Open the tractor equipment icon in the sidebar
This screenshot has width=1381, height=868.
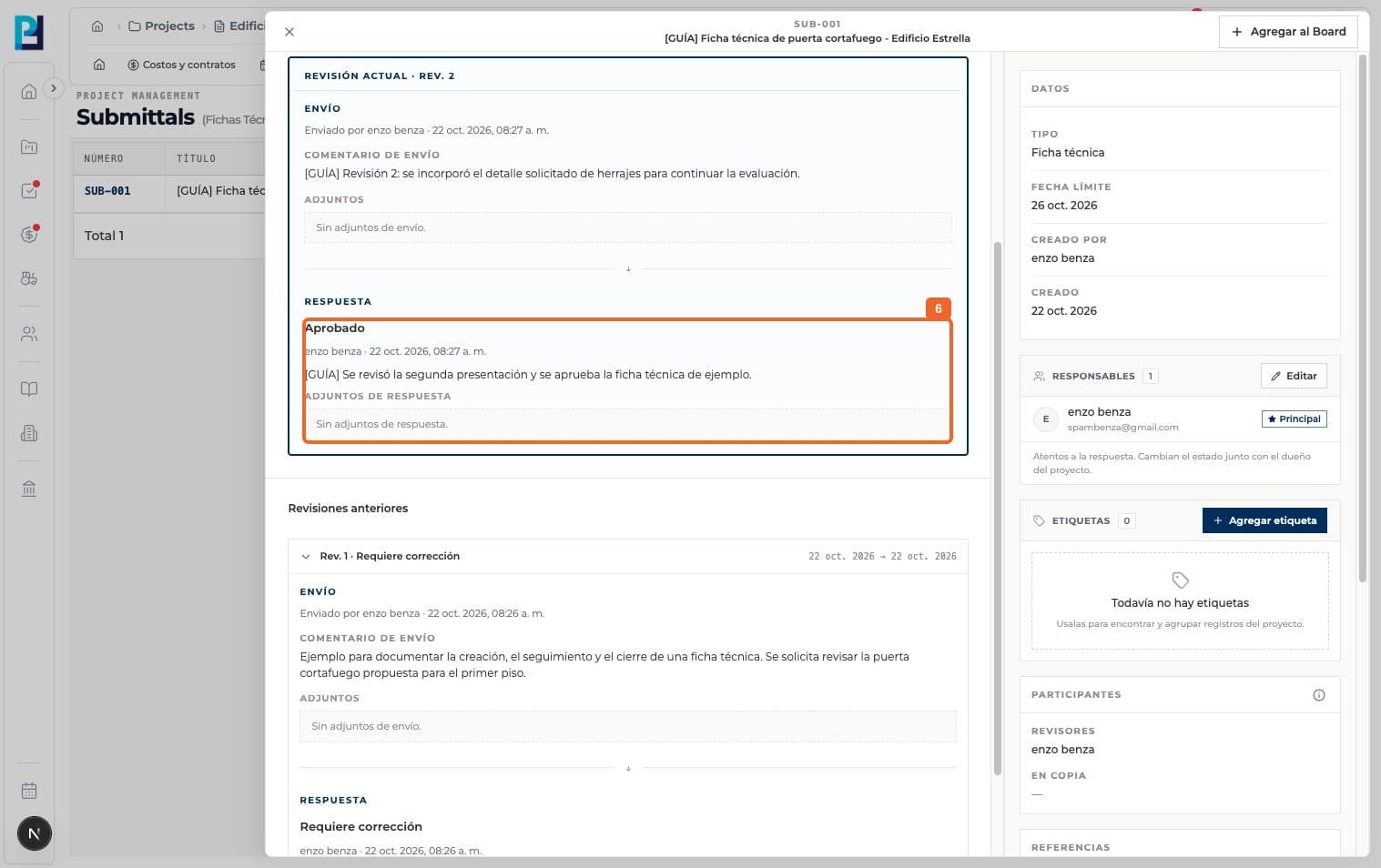29,278
